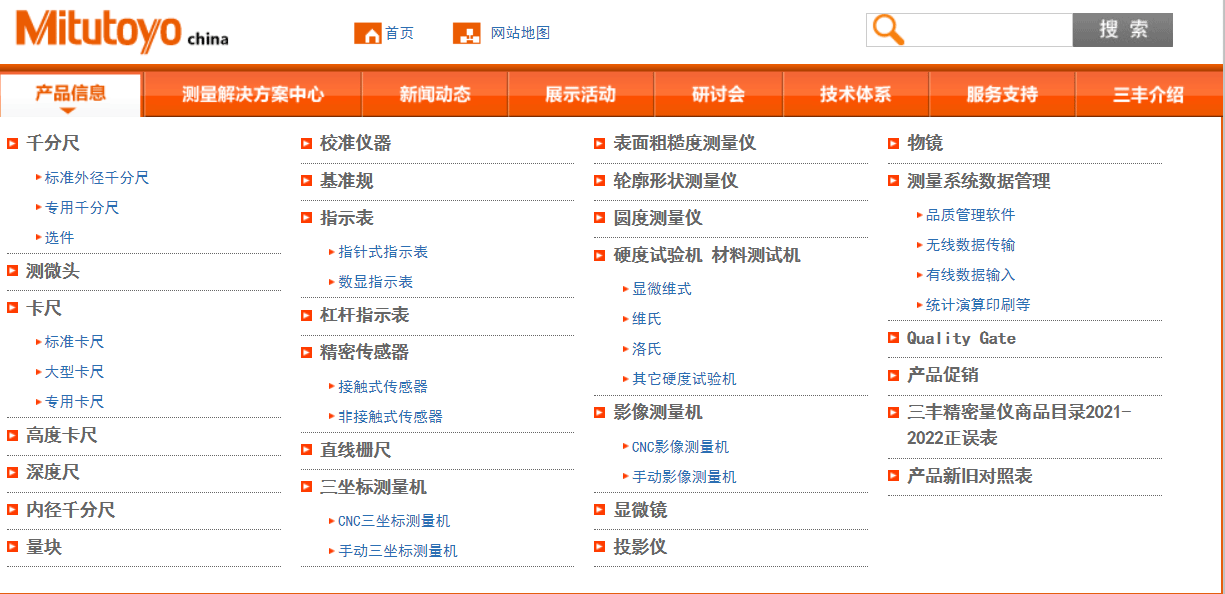The image size is (1225, 594).
Task: Open the 网站地图 sitemap link
Action: 520,33
